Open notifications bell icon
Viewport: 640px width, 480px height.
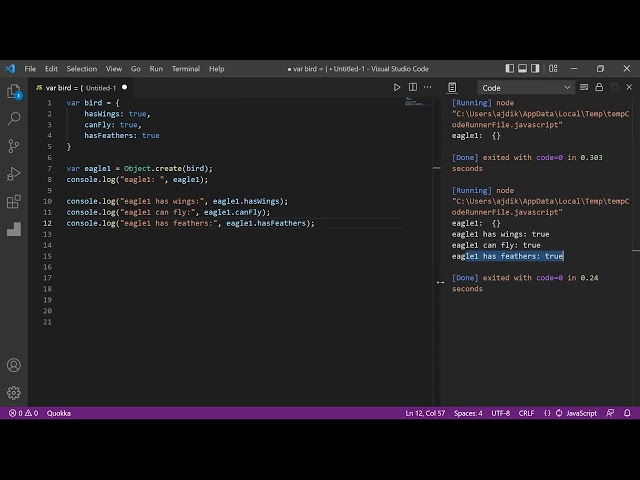tap(627, 413)
